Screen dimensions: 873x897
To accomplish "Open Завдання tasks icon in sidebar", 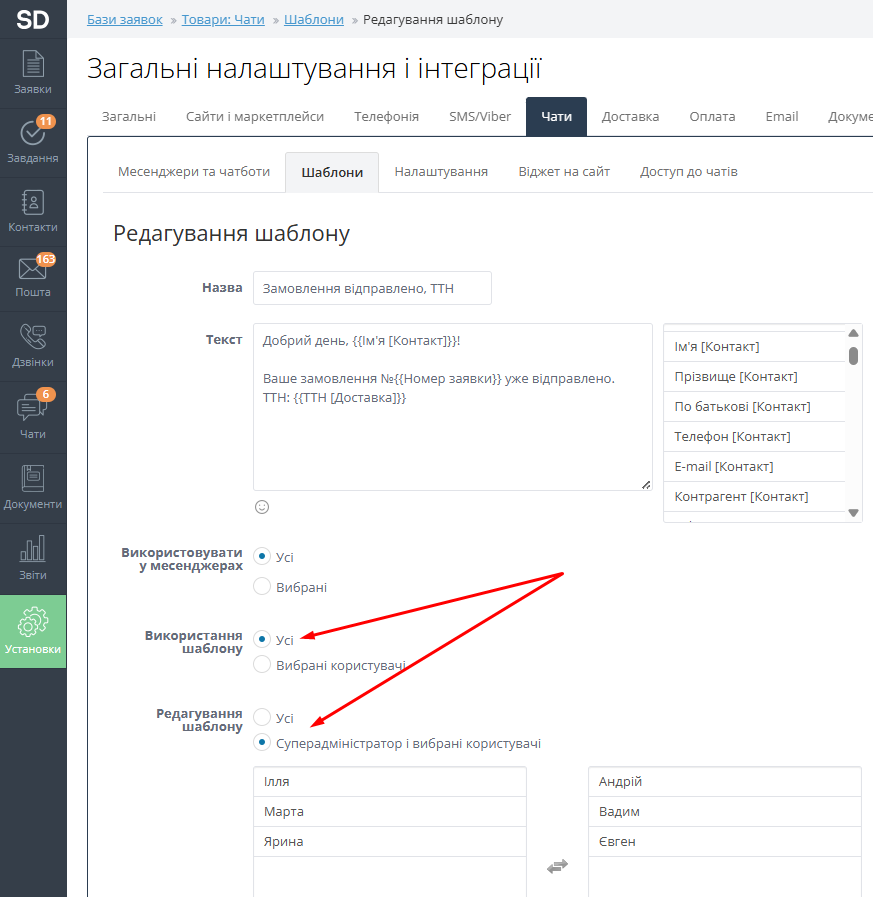I will 33,142.
